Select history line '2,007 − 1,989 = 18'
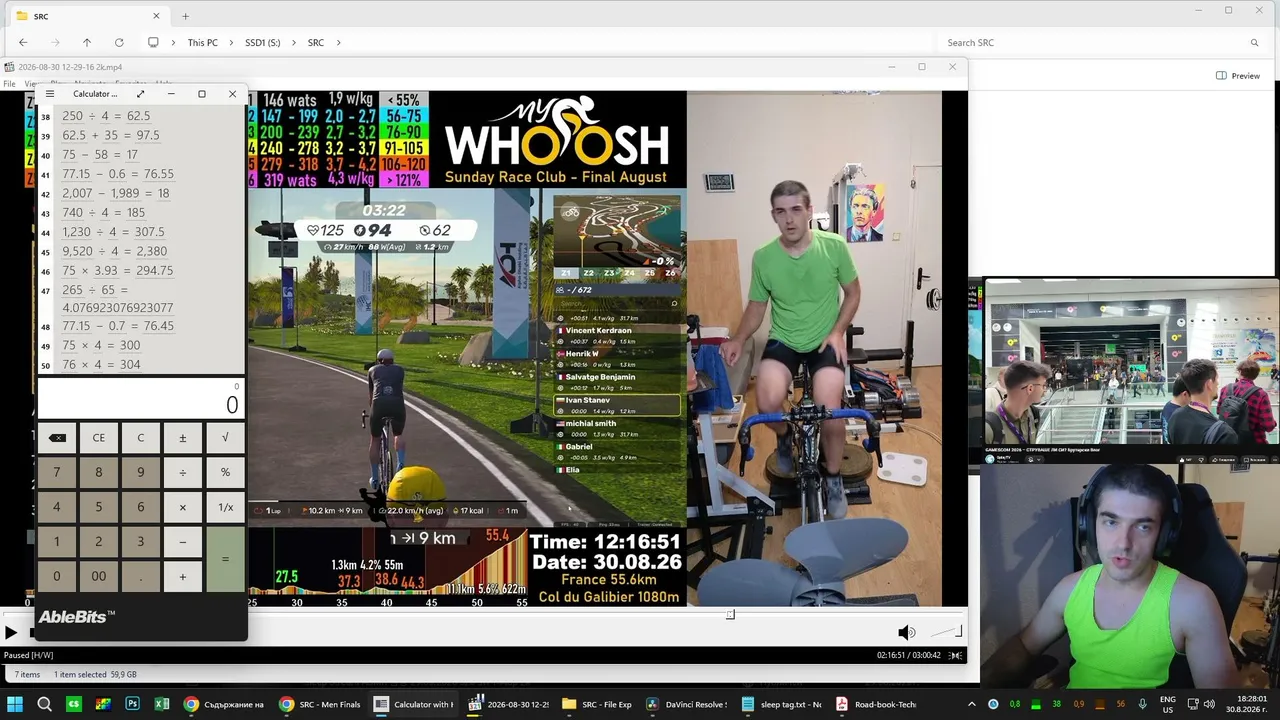 click(116, 193)
